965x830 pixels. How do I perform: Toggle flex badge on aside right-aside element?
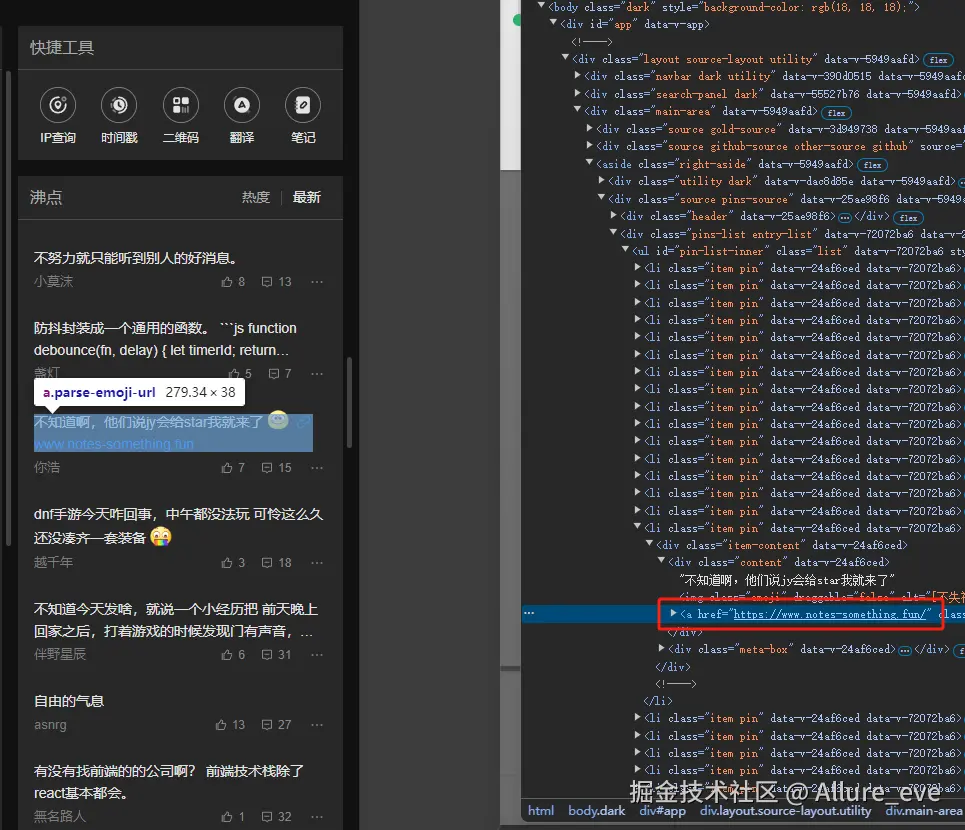[872, 164]
